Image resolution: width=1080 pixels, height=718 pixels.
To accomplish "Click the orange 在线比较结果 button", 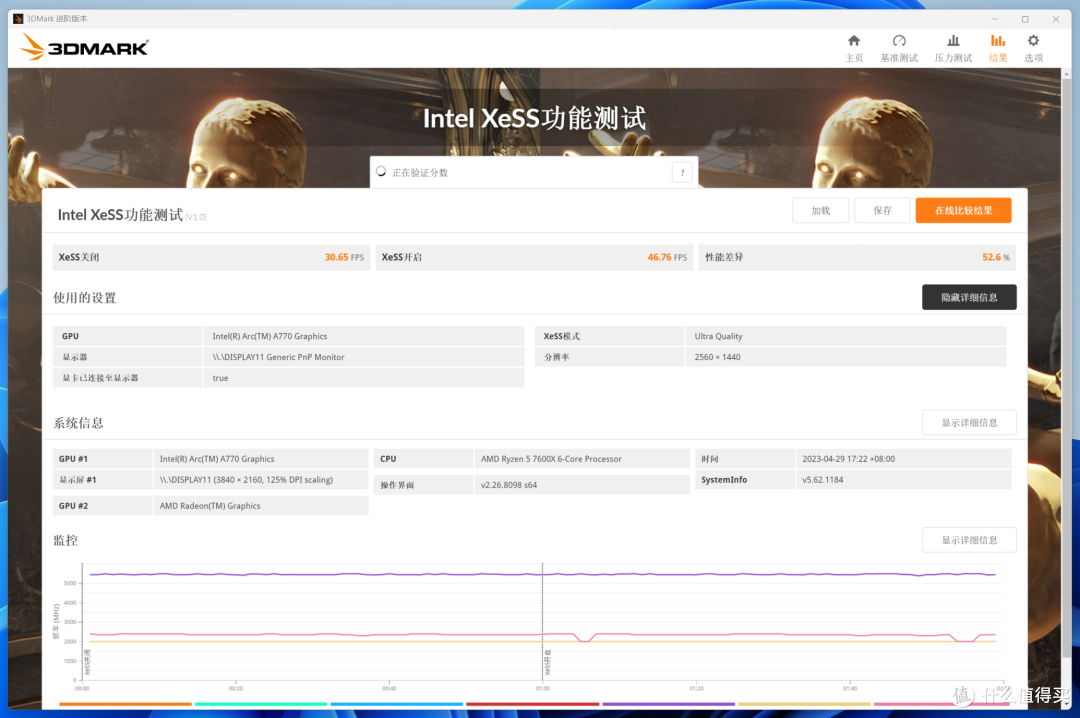I will coord(963,211).
